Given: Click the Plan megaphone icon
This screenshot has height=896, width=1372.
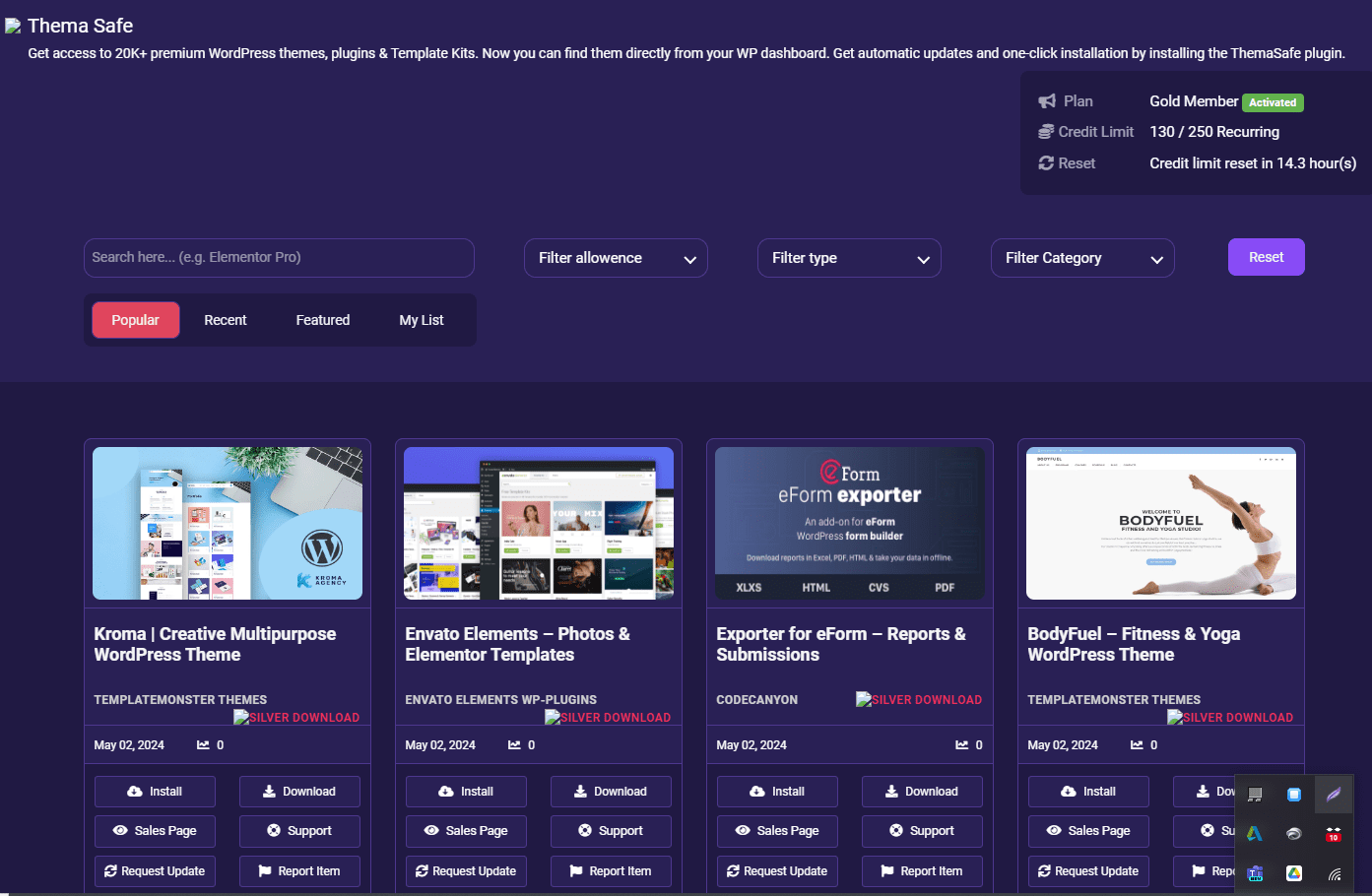Looking at the screenshot, I should (x=1047, y=100).
